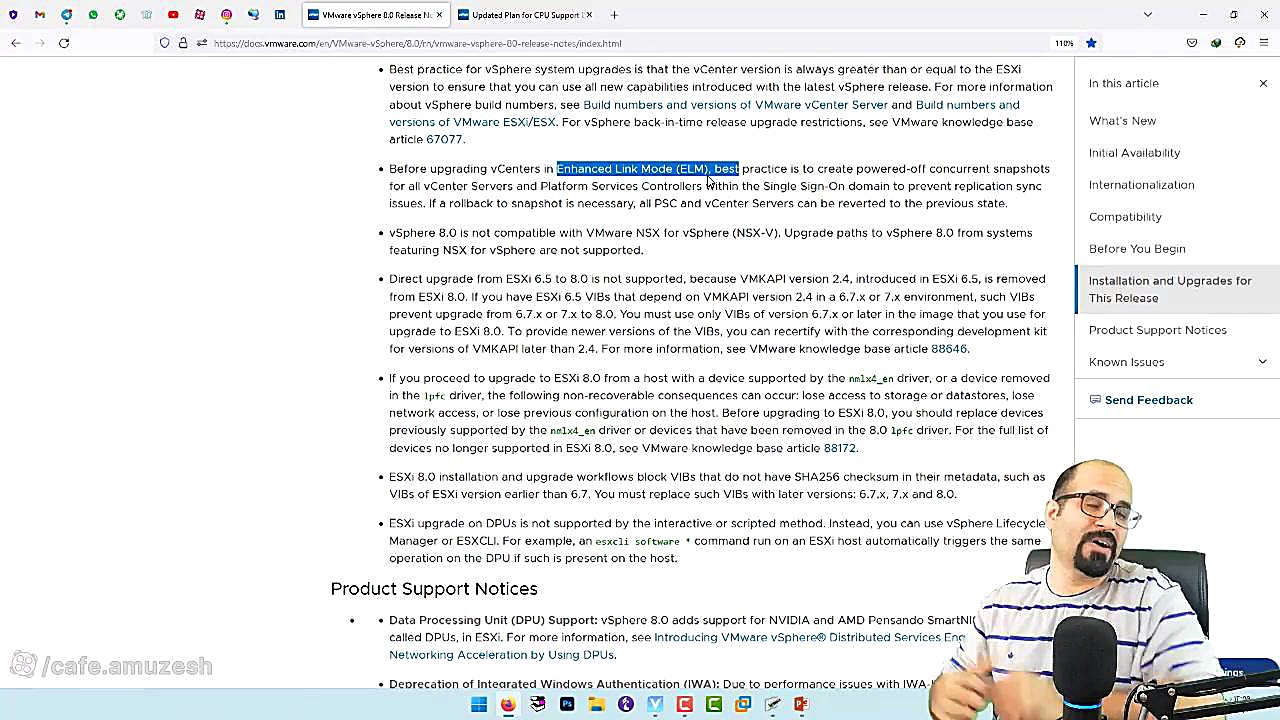Click the tracking protection shield icon
This screenshot has width=1280, height=720.
coord(165,43)
